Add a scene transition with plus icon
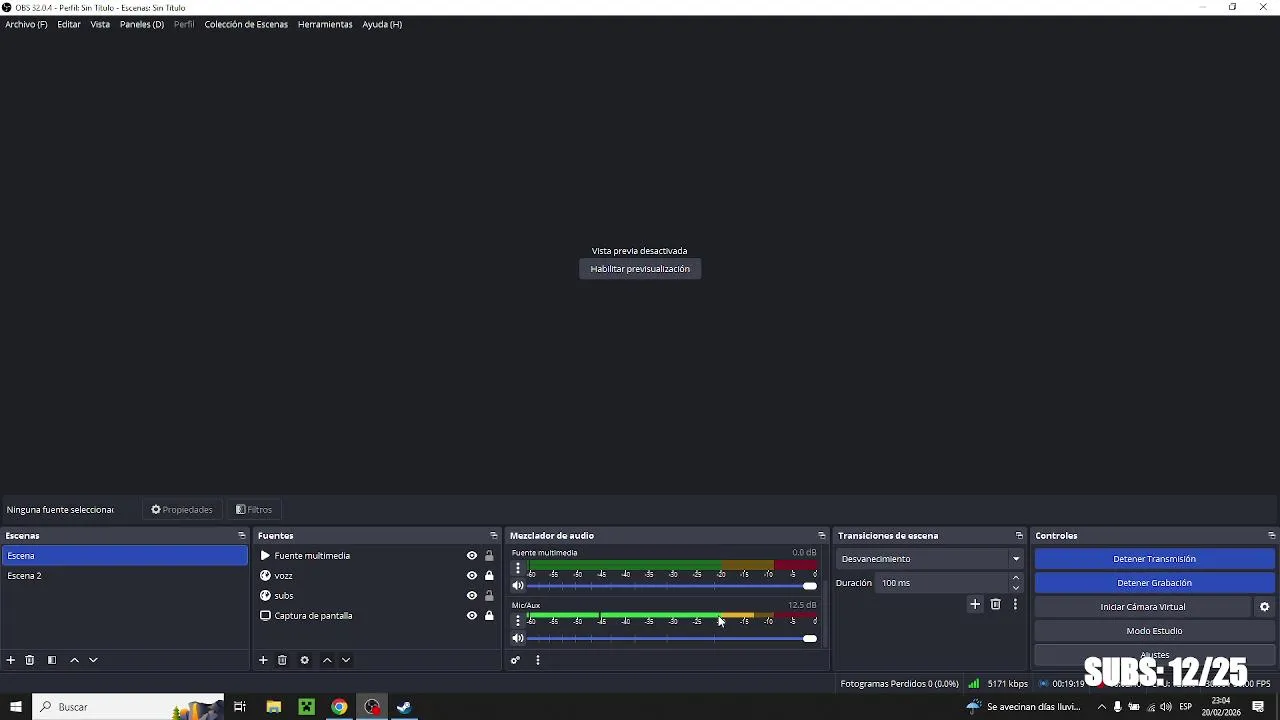 (975, 604)
